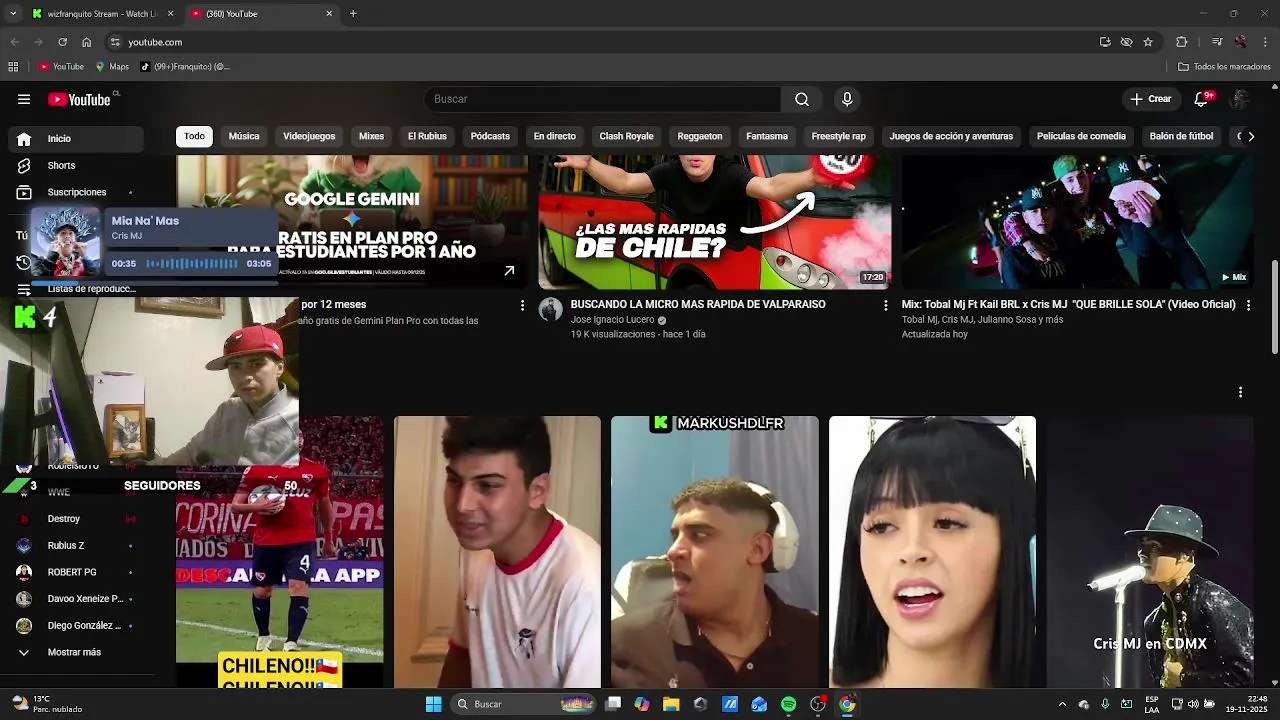Image resolution: width=1280 pixels, height=720 pixels.
Task: Start voice search with the microphone
Action: [847, 99]
